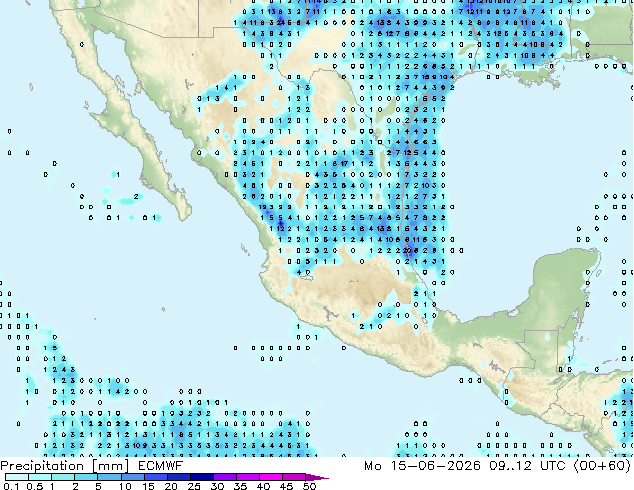
Task: Click the legend swatch between 20 and 25
Action: pos(178,477)
